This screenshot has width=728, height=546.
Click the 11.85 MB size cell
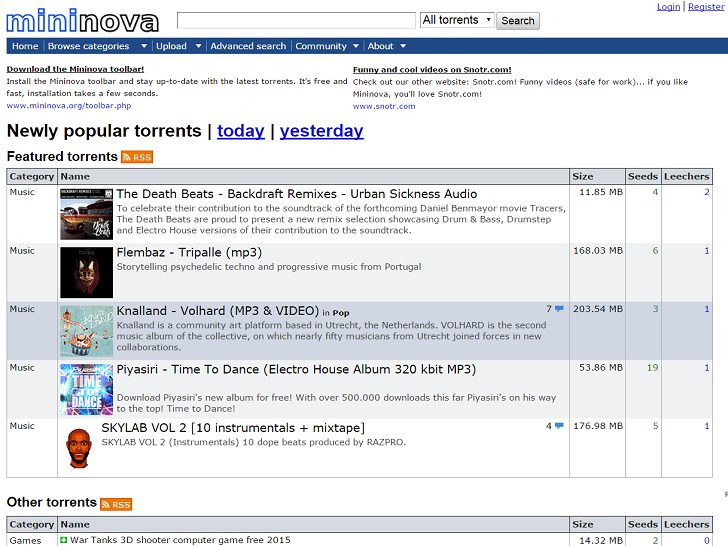[x=601, y=192]
